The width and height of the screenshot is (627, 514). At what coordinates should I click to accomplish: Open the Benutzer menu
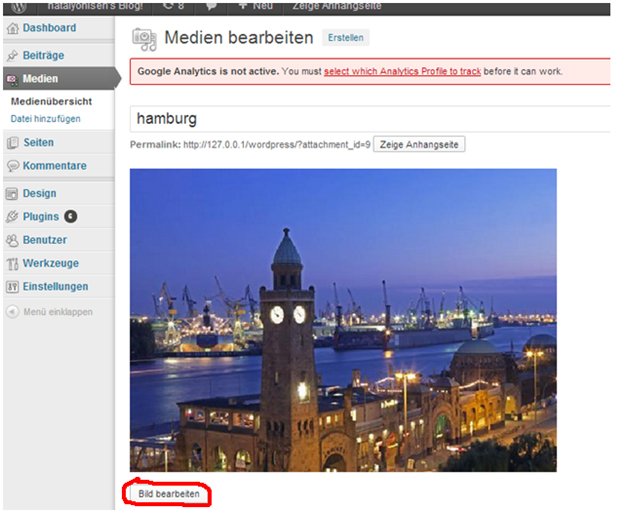[x=45, y=240]
